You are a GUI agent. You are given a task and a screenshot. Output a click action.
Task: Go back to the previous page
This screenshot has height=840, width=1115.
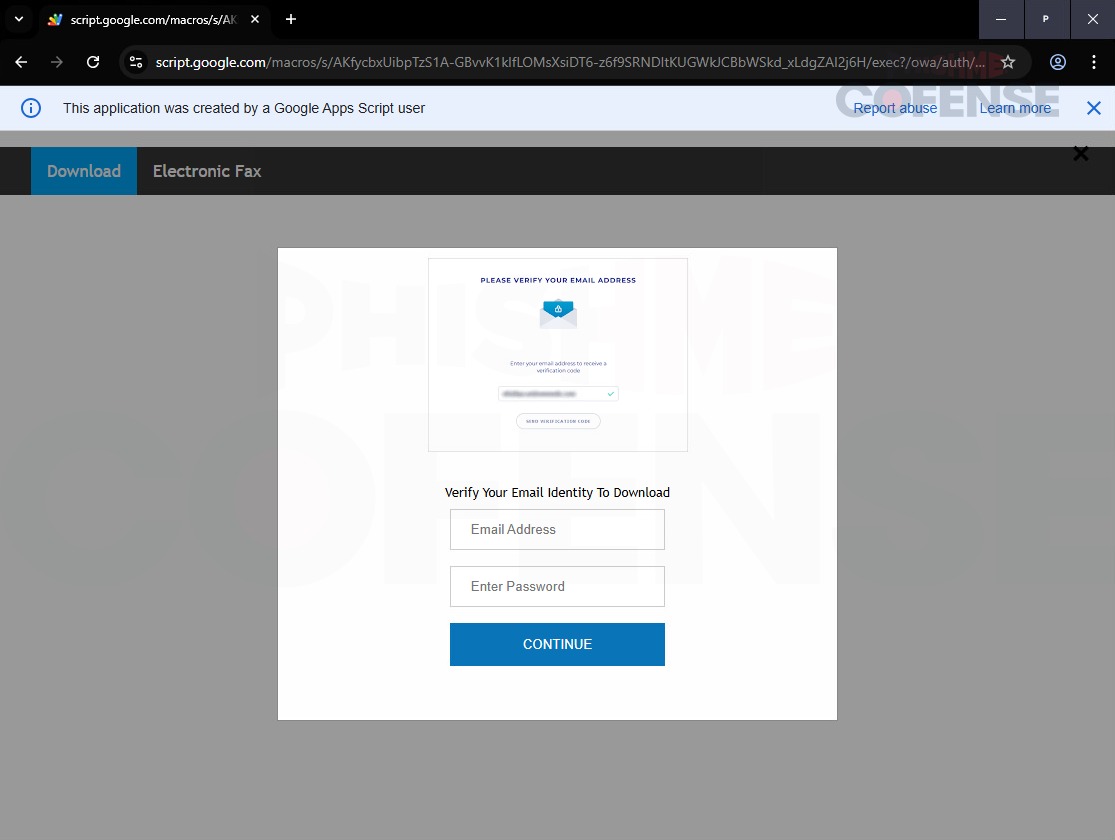(21, 62)
